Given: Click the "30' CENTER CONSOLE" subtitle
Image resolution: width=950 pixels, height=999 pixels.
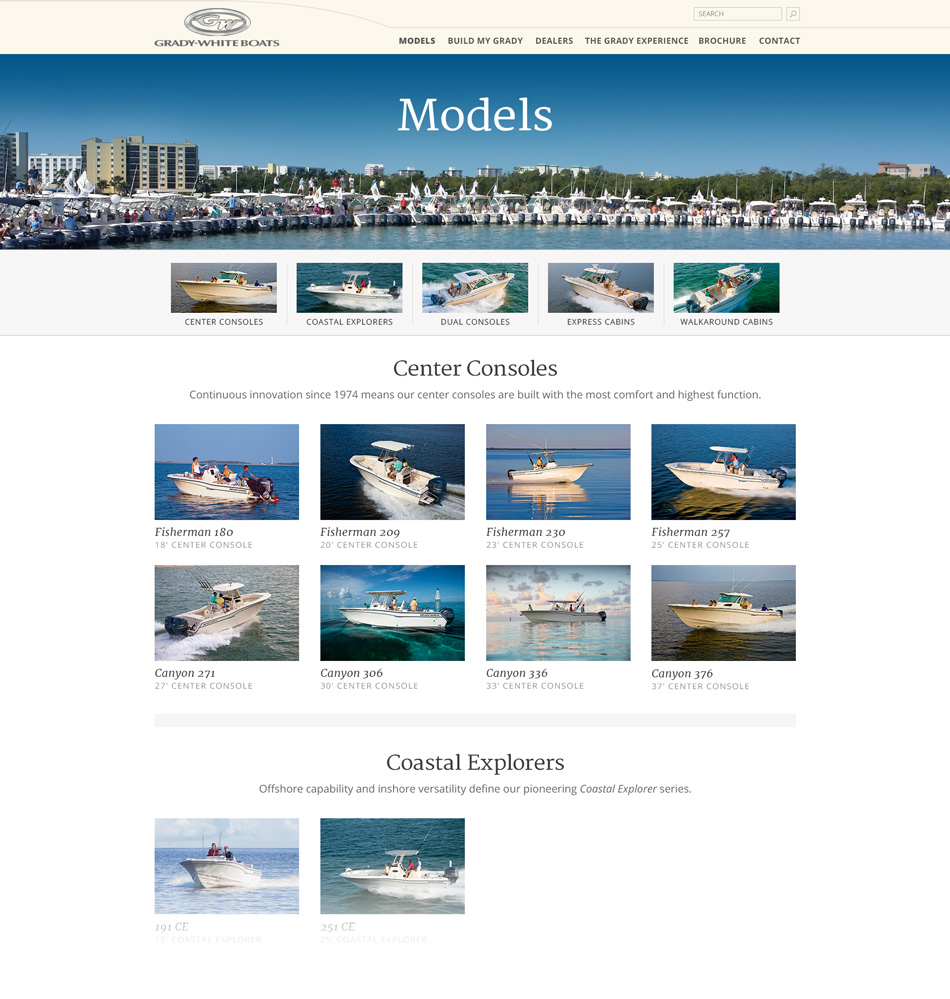Looking at the screenshot, I should tap(370, 686).
